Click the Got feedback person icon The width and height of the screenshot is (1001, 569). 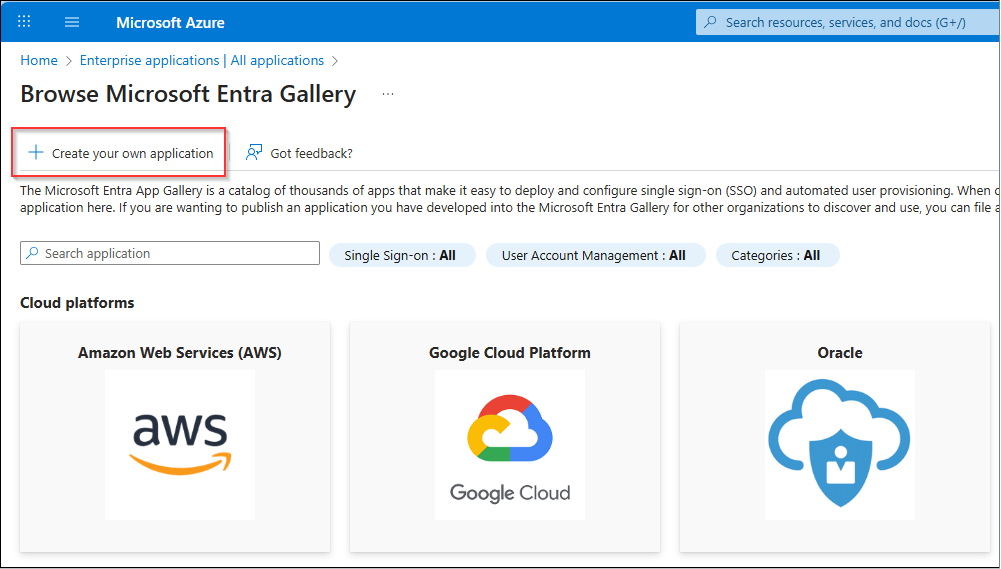[x=254, y=153]
